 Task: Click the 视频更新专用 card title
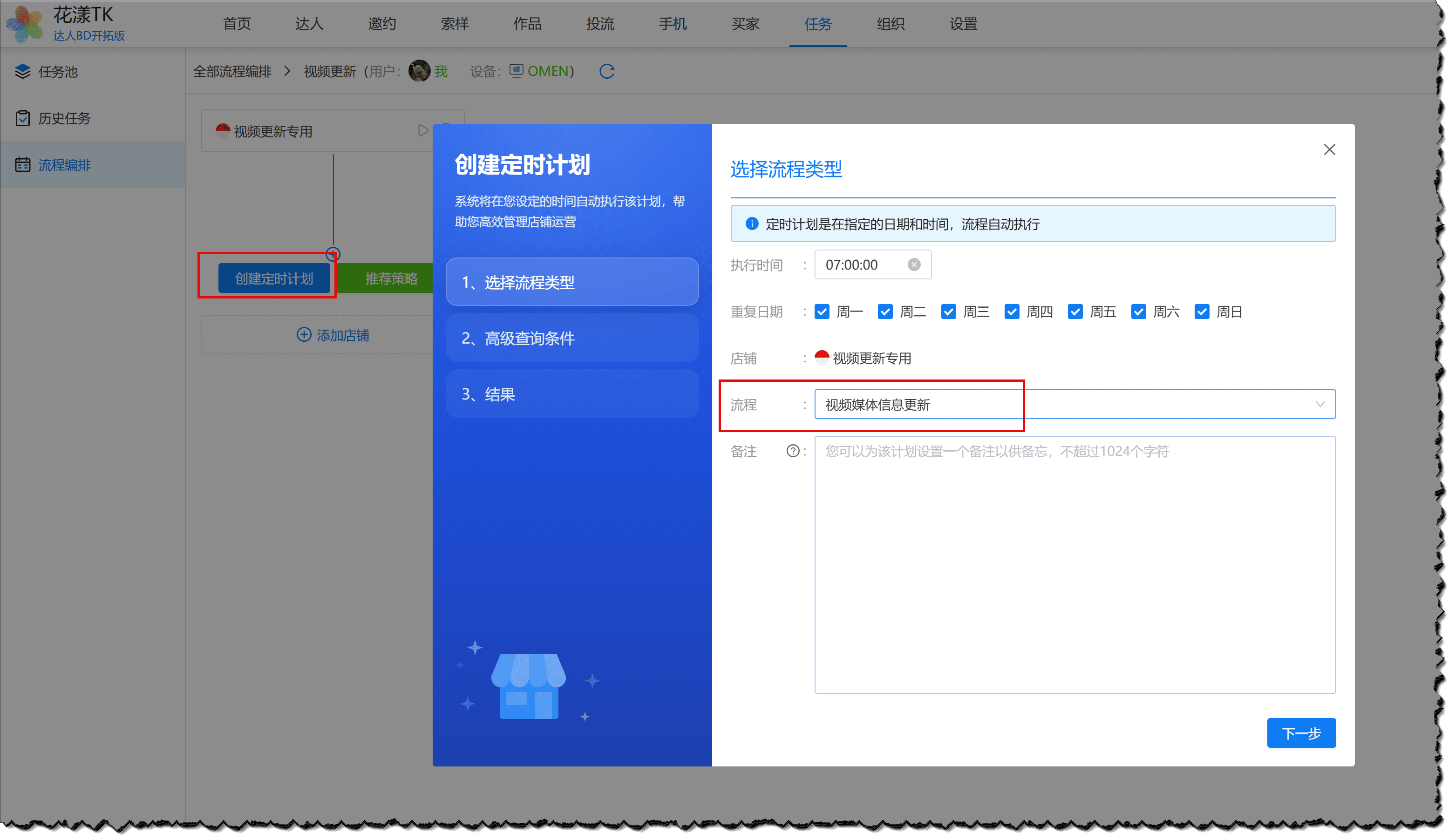pos(273,131)
